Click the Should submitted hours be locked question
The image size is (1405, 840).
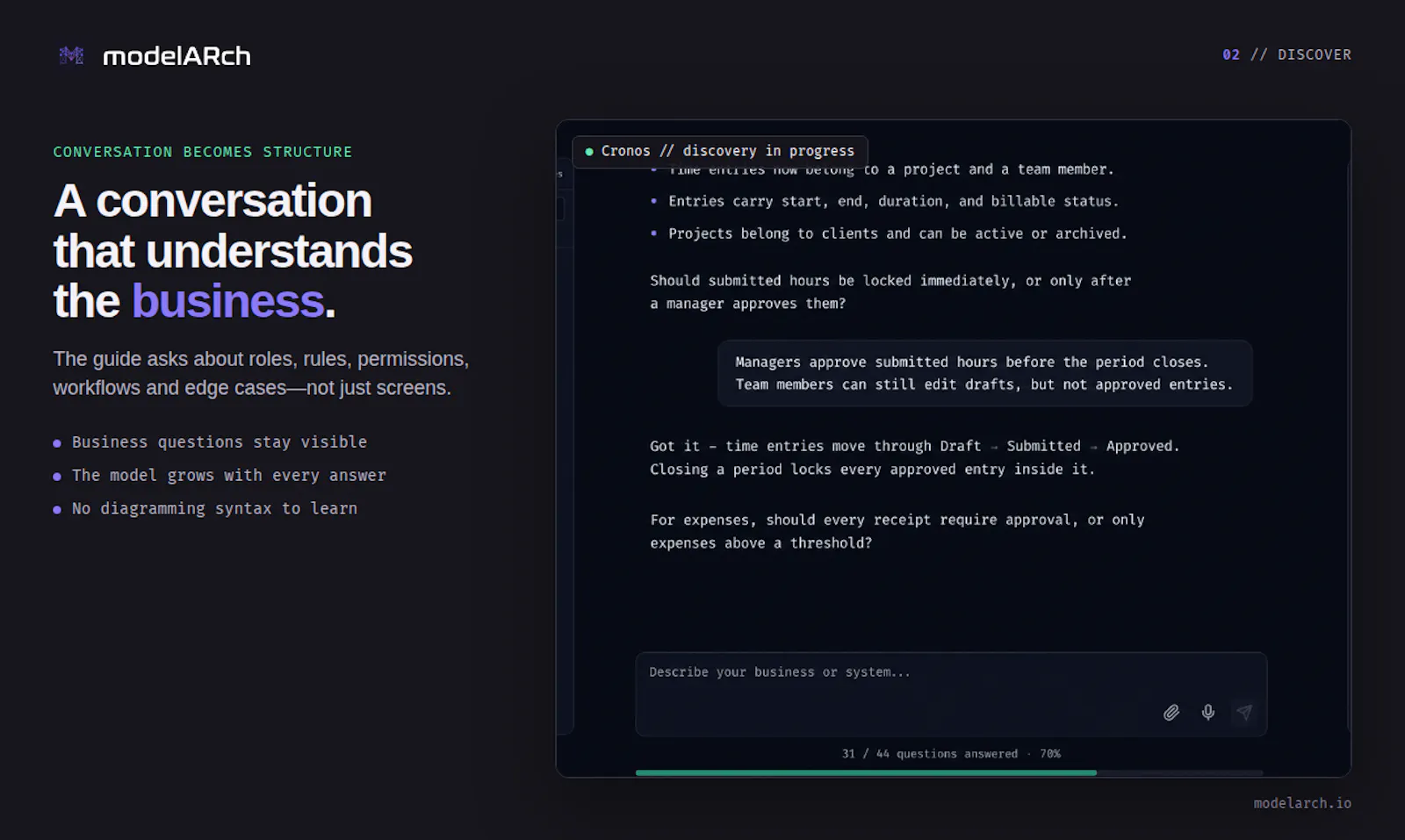pyautogui.click(x=890, y=292)
